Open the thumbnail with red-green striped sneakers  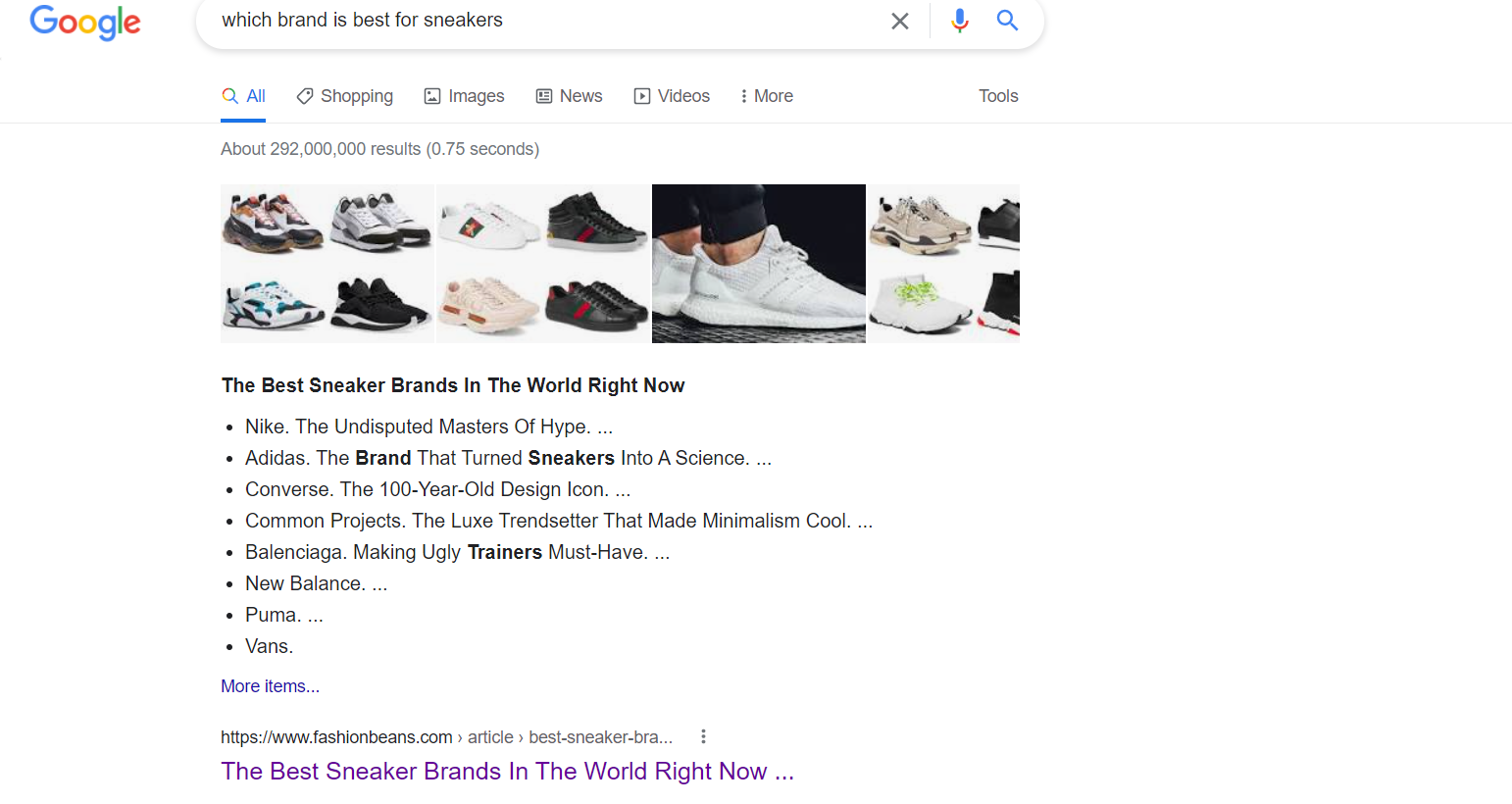(543, 264)
